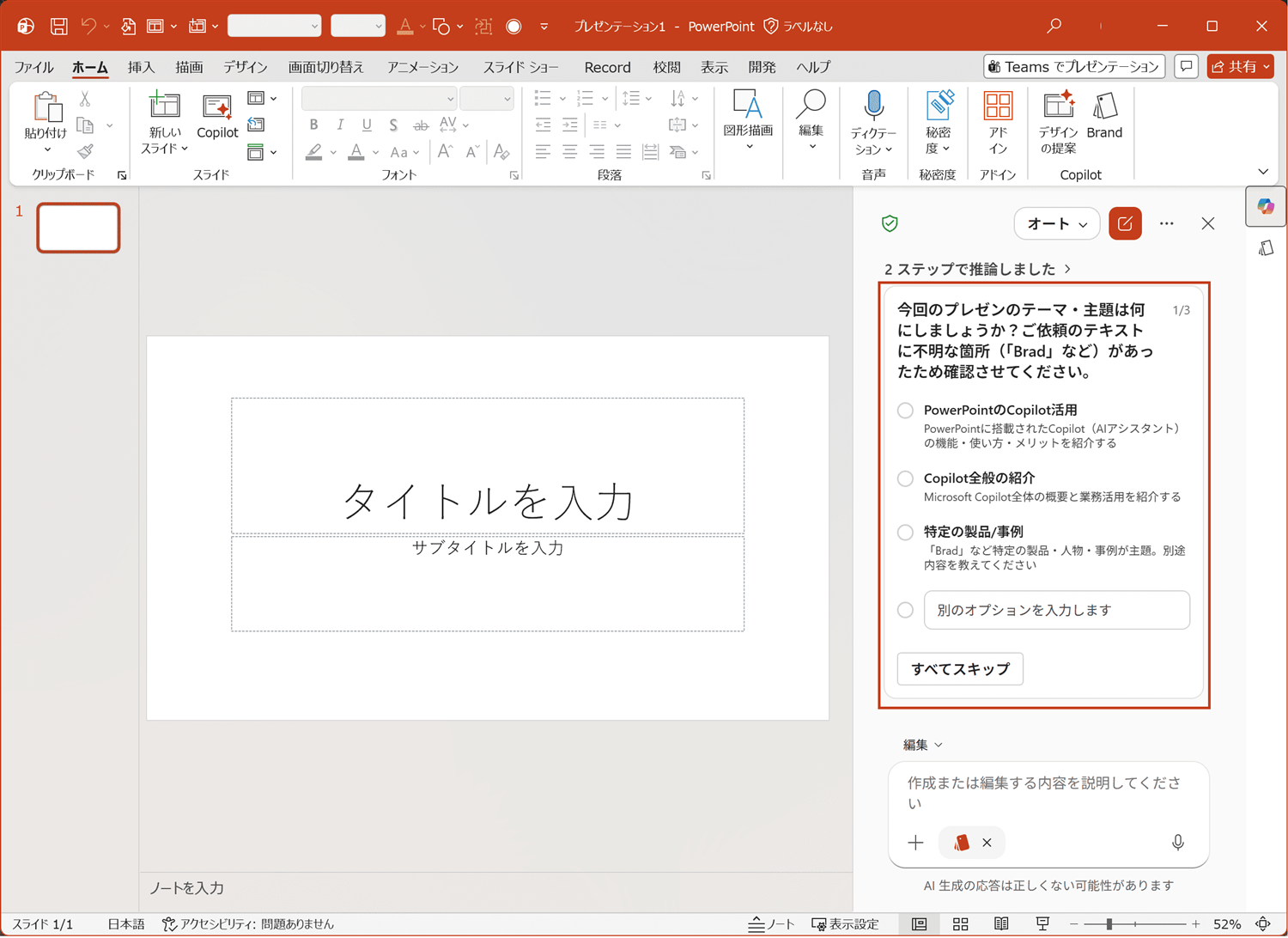Toggle text shadow S button
The height and width of the screenshot is (938, 1288).
393,125
